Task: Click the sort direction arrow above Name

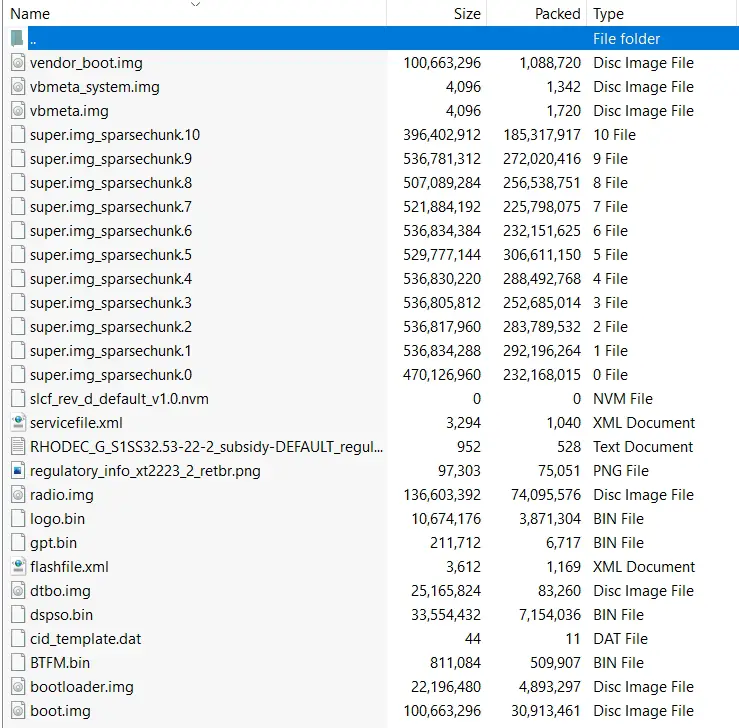Action: coord(195,4)
